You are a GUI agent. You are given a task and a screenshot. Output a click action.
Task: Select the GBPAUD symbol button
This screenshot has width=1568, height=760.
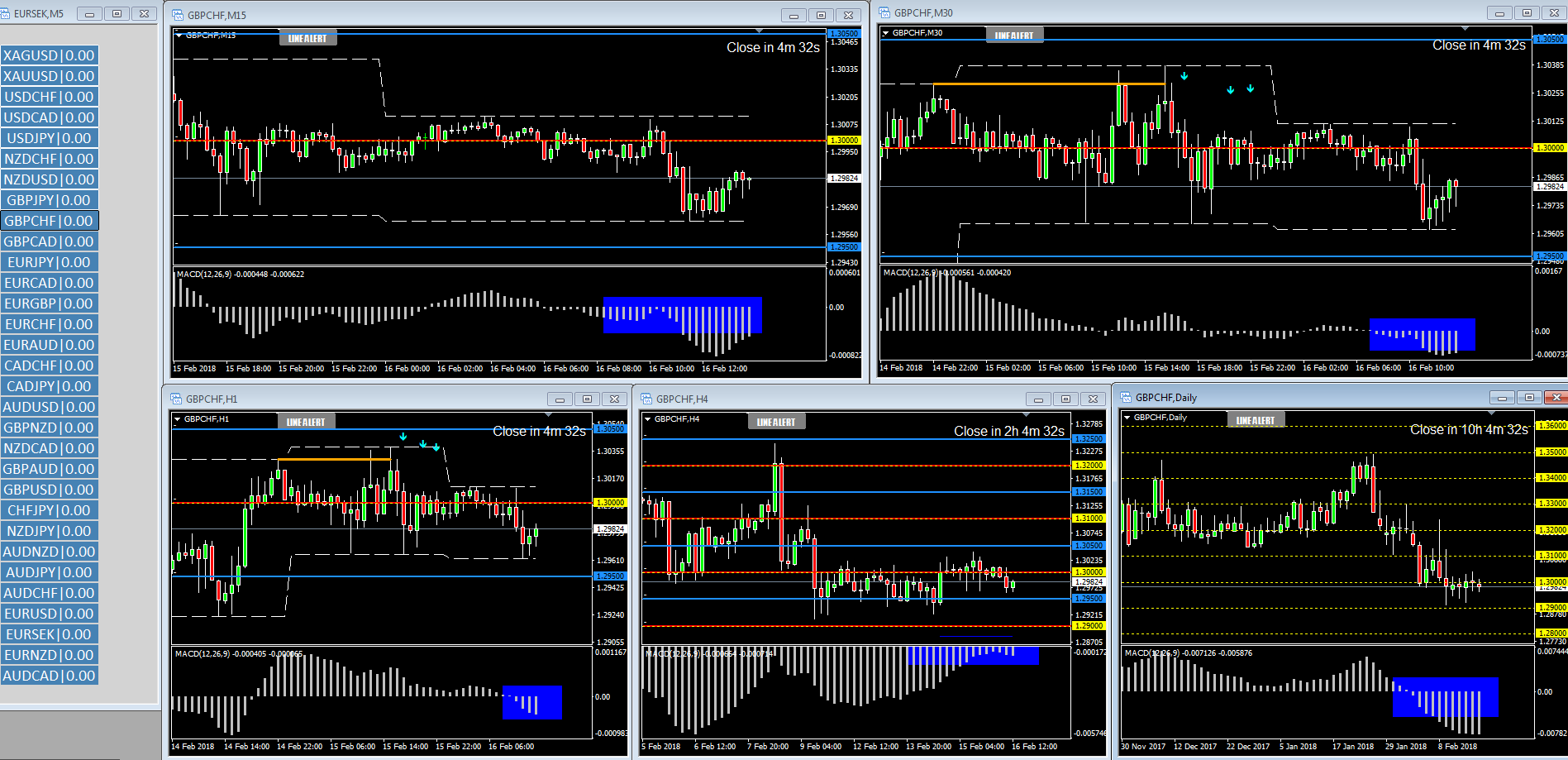tap(50, 469)
